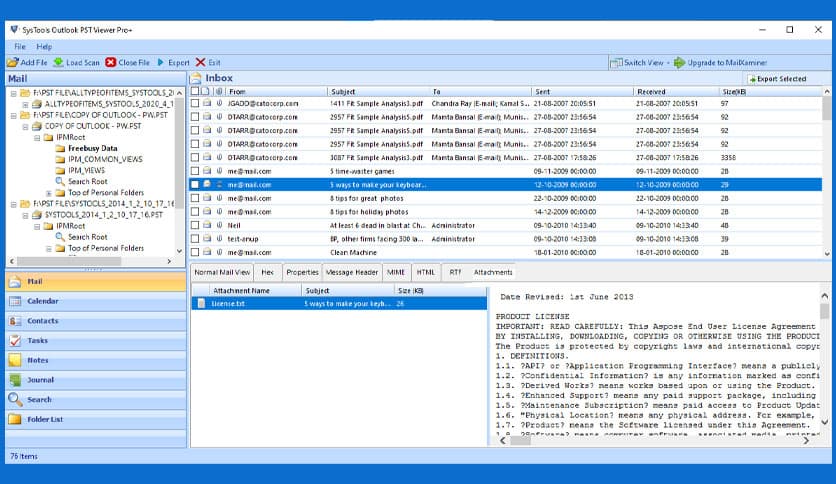Switch to the HTML tab
This screenshot has height=484, width=836.
426,272
